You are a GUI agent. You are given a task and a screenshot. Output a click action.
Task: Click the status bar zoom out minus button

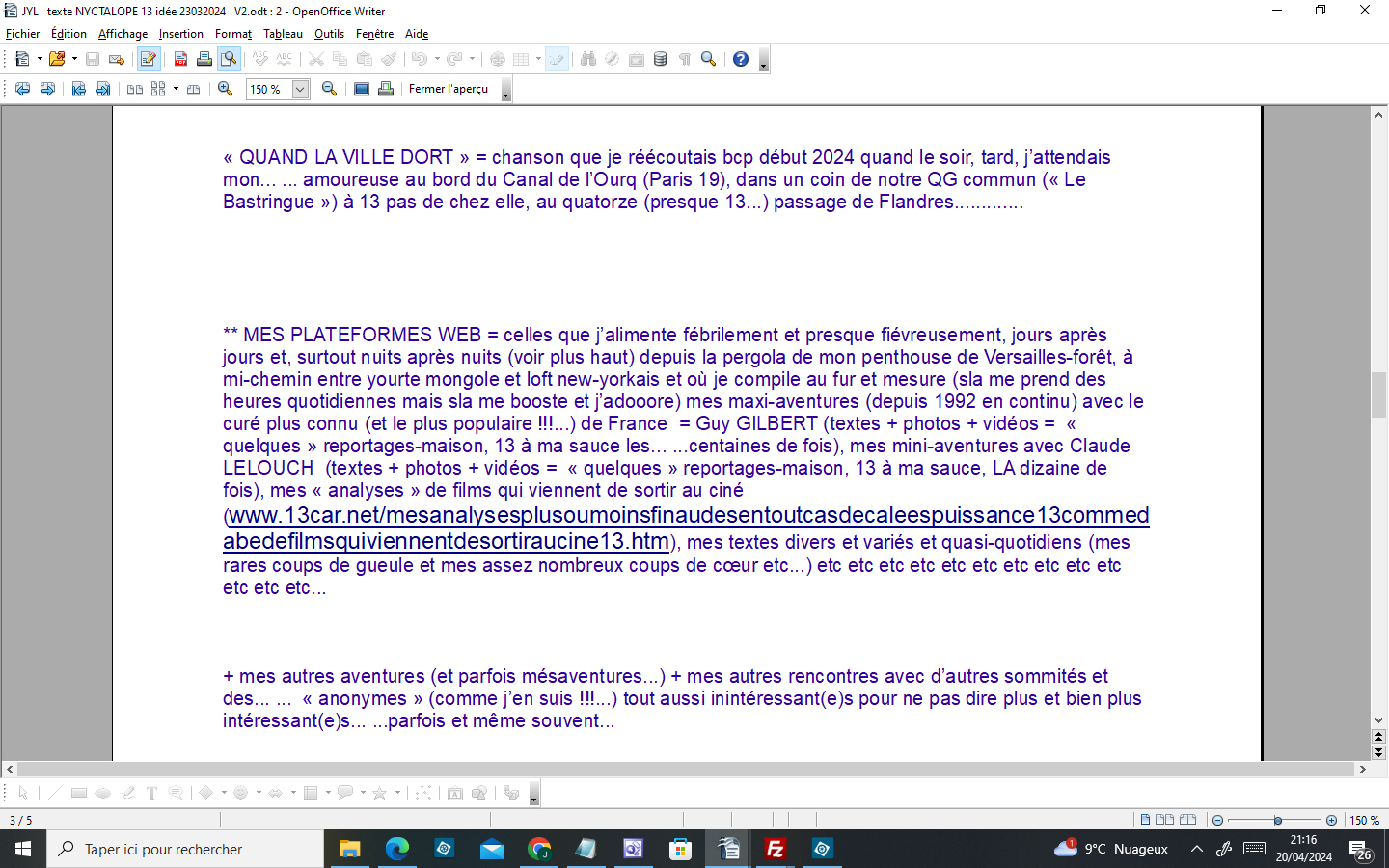pyautogui.click(x=1218, y=821)
